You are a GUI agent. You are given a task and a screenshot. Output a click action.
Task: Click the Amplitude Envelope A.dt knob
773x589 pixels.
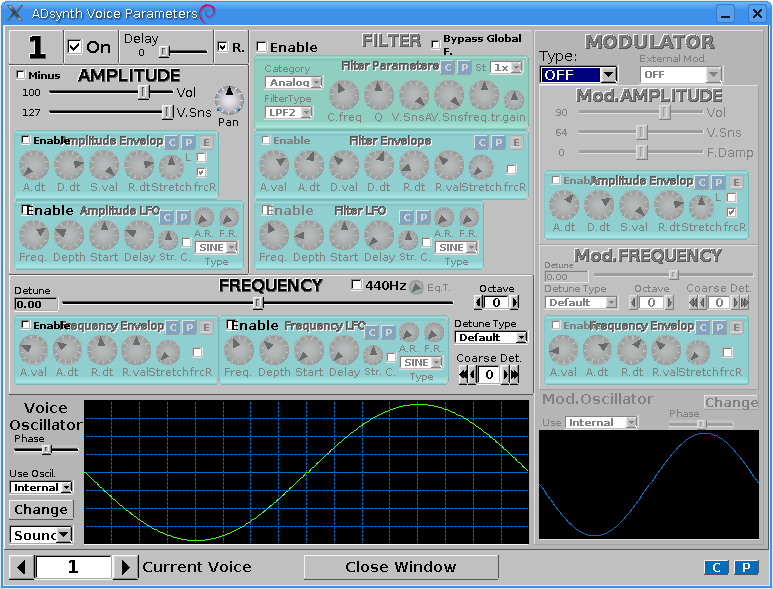coord(34,165)
